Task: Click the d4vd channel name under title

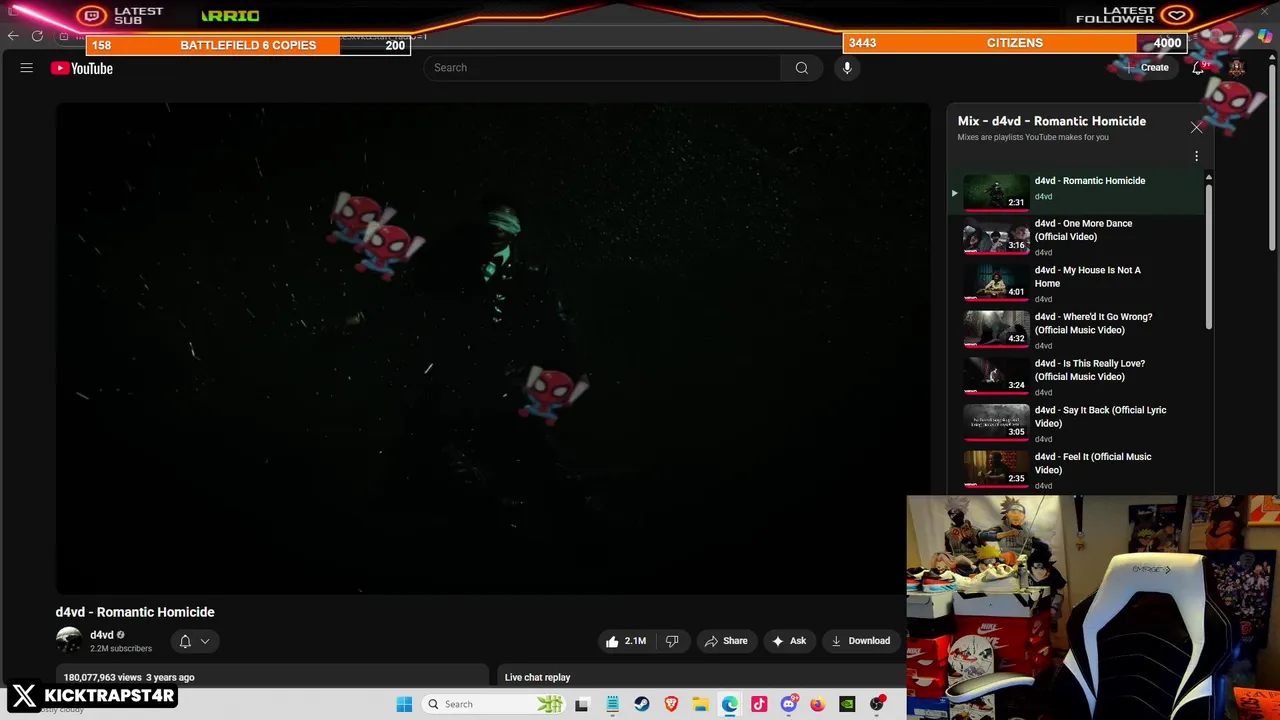Action: [x=102, y=635]
